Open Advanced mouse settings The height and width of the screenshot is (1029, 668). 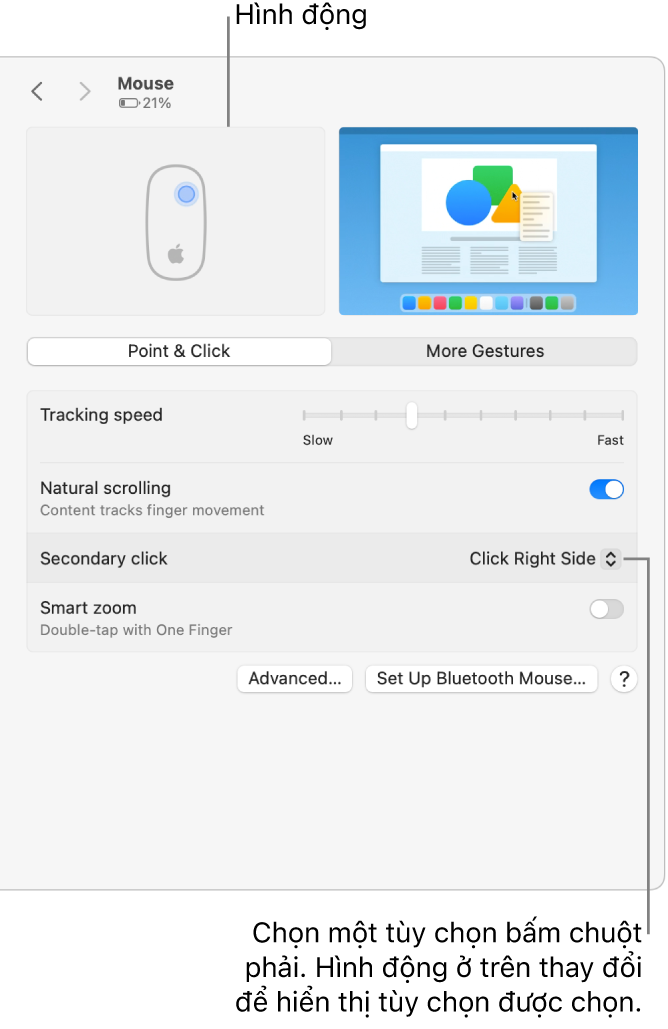click(x=295, y=679)
